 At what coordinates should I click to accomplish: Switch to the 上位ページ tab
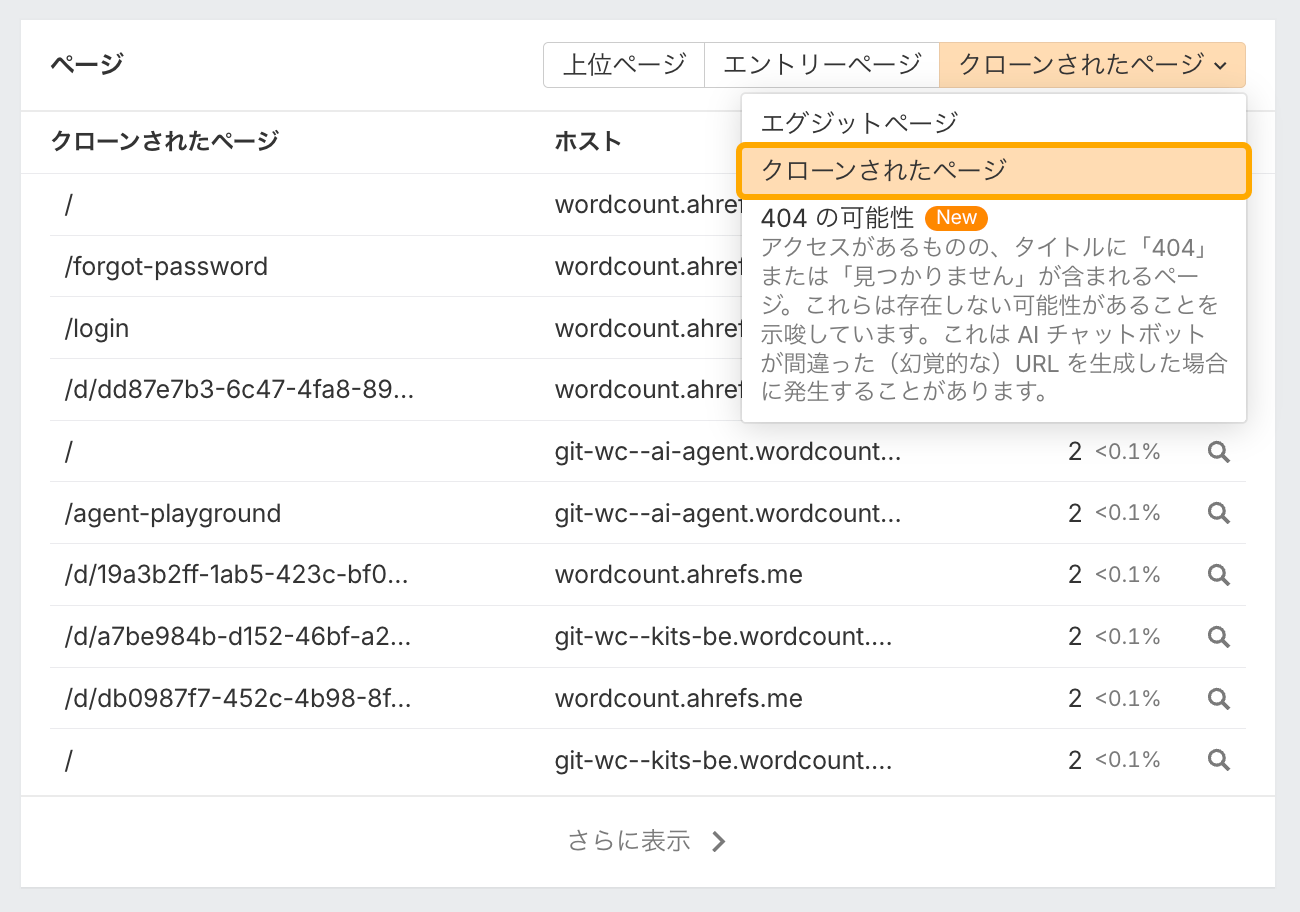[624, 65]
